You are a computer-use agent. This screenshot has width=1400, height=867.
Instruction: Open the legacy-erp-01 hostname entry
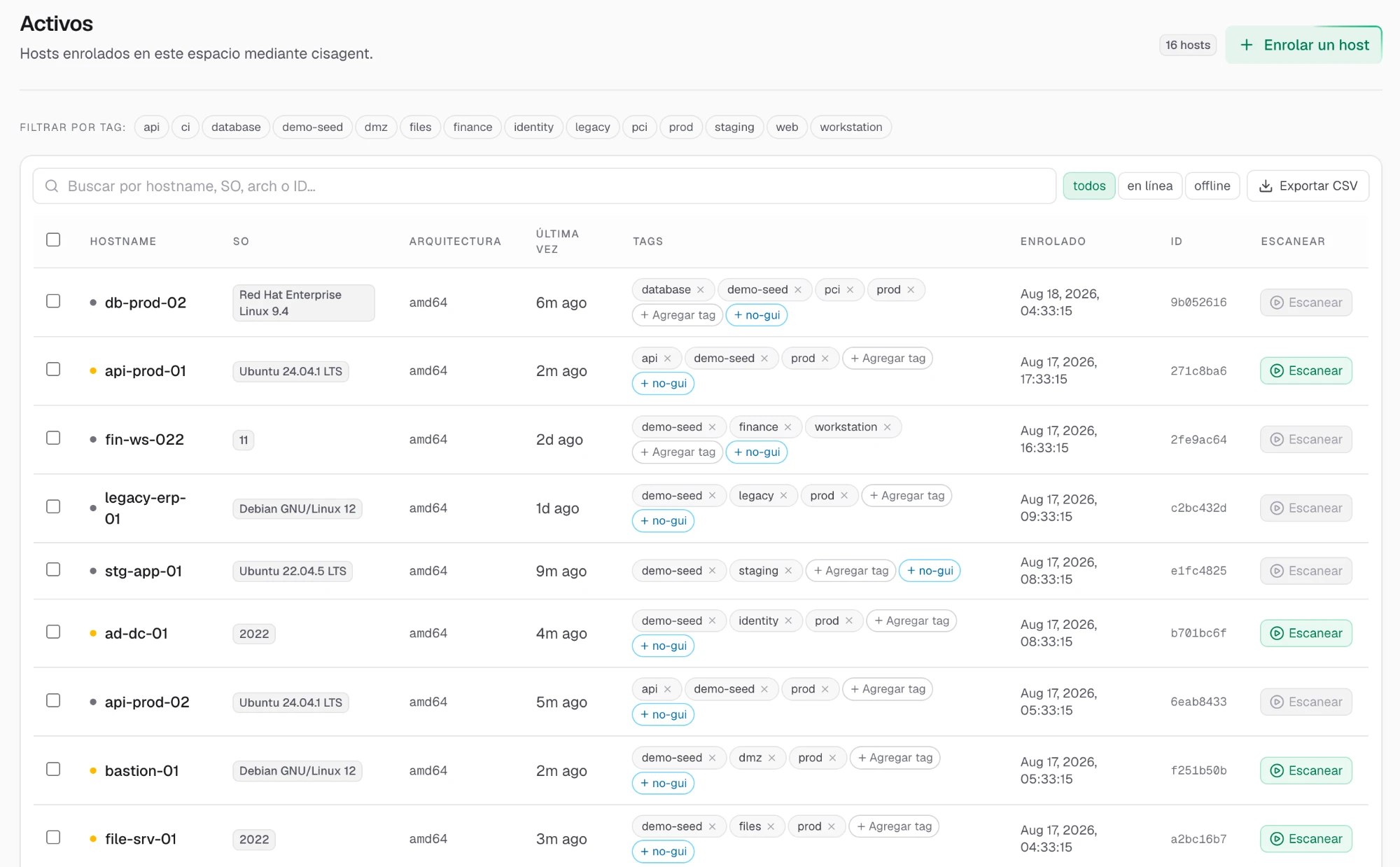[x=146, y=508]
